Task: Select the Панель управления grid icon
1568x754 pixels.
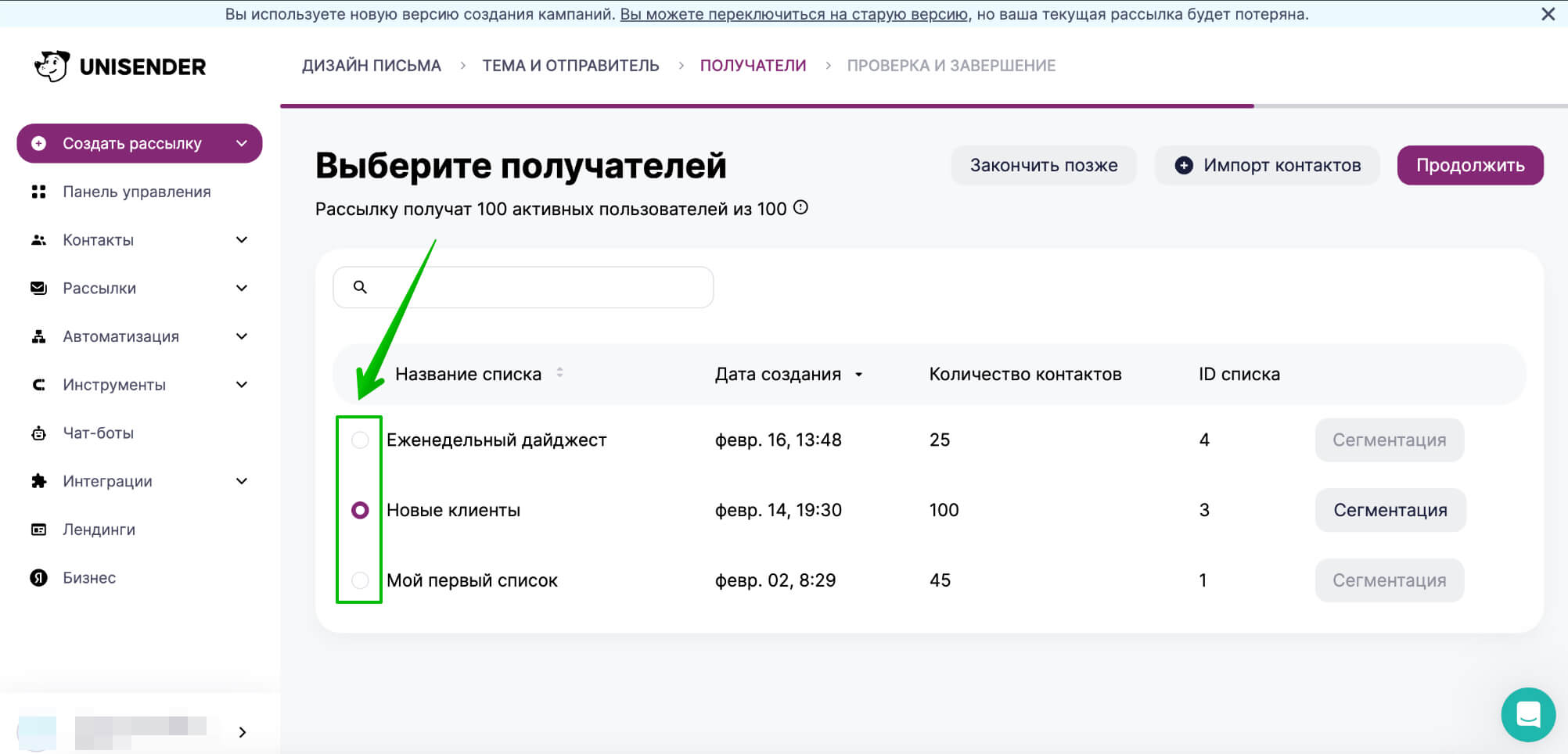Action: (x=38, y=192)
